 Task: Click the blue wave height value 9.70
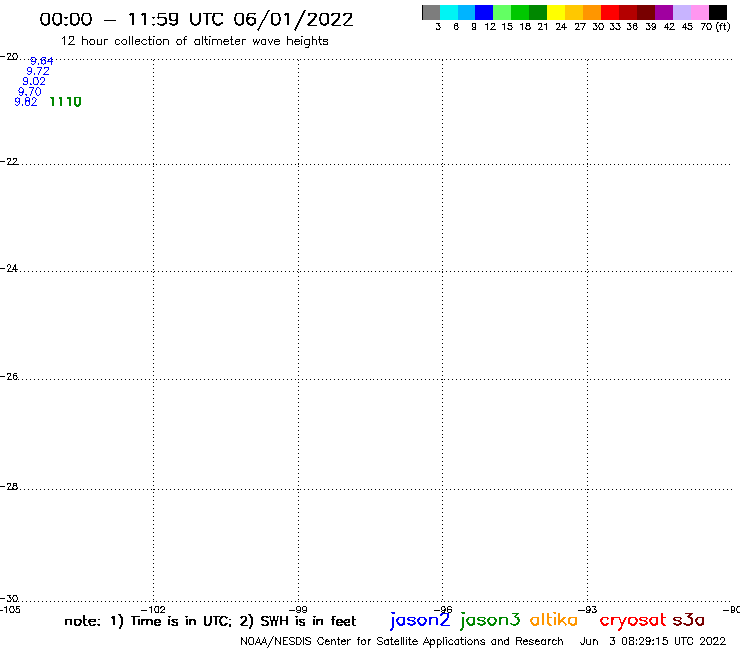[x=30, y=92]
